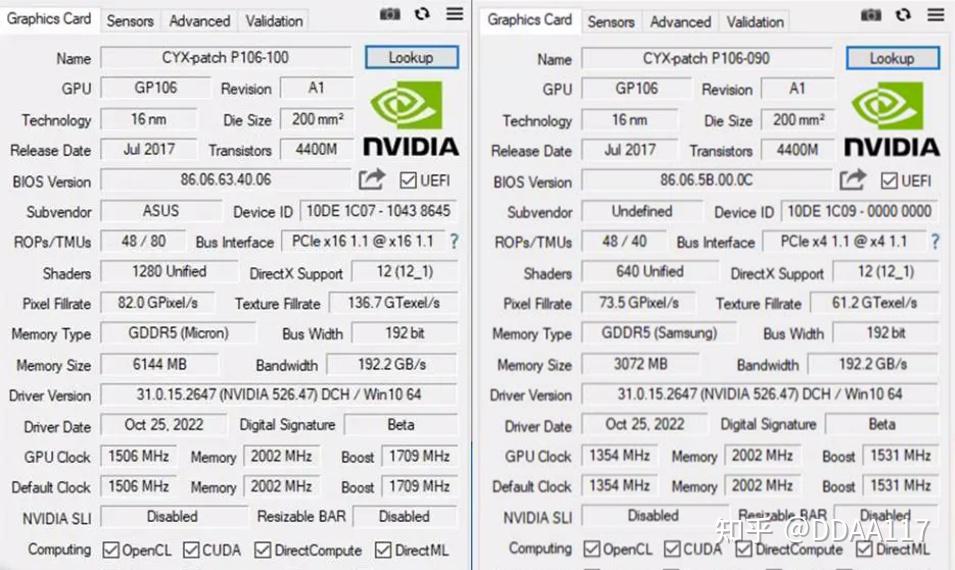Refresh the P106-100 window
Image resolution: width=955 pixels, height=570 pixels.
(x=422, y=14)
